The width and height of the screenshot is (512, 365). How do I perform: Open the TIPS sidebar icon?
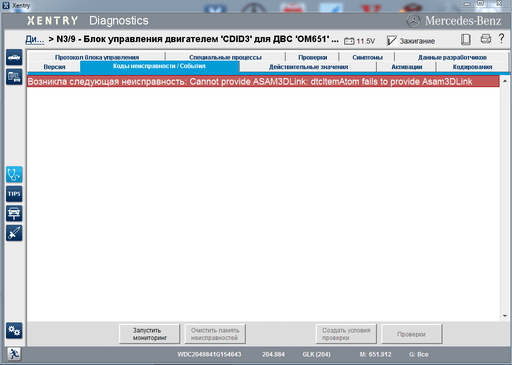[14, 194]
